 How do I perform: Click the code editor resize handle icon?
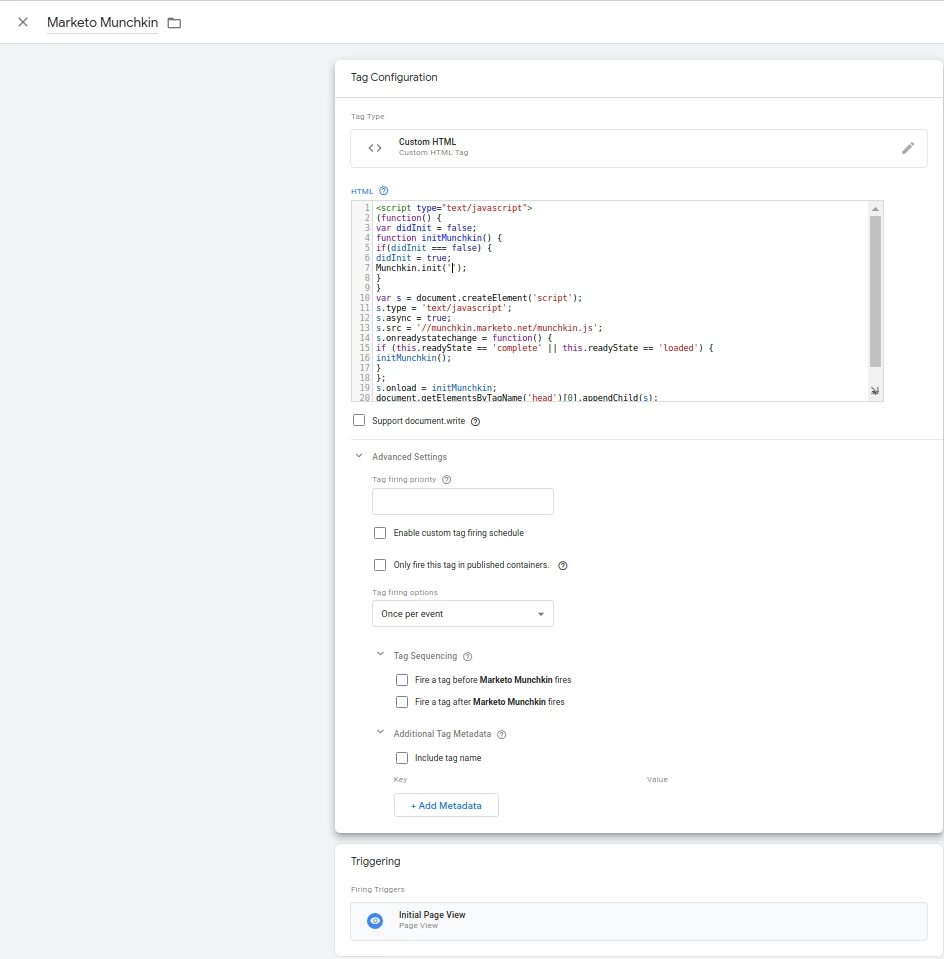[875, 391]
